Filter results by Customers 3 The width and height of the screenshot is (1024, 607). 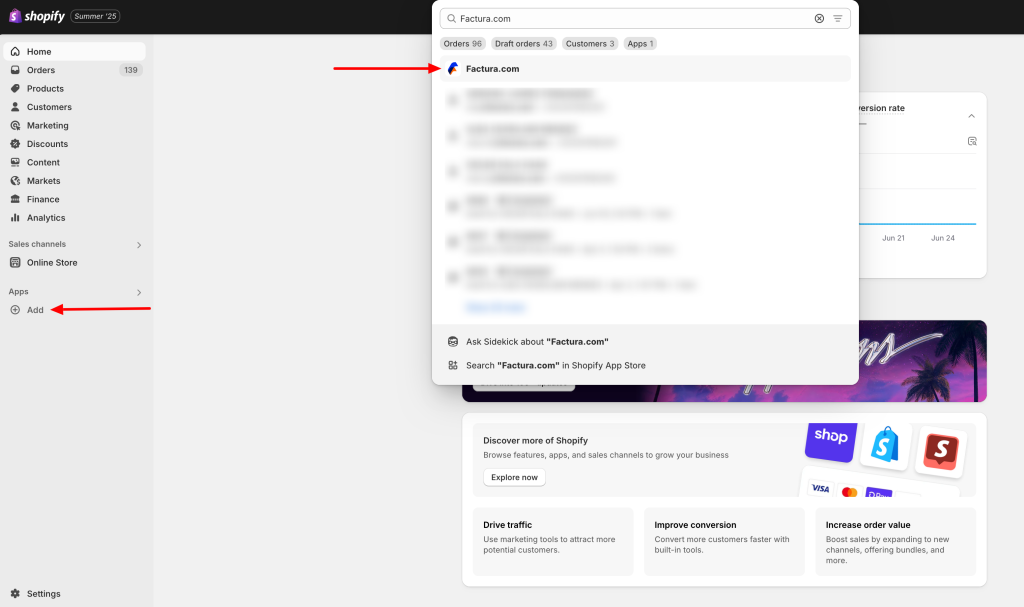point(590,44)
